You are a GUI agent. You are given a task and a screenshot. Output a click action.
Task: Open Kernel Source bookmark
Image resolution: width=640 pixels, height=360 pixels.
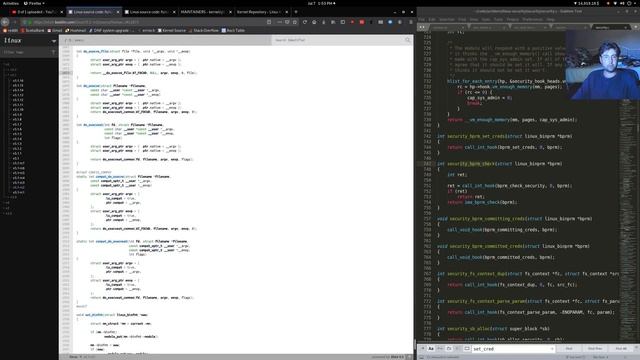coord(172,30)
